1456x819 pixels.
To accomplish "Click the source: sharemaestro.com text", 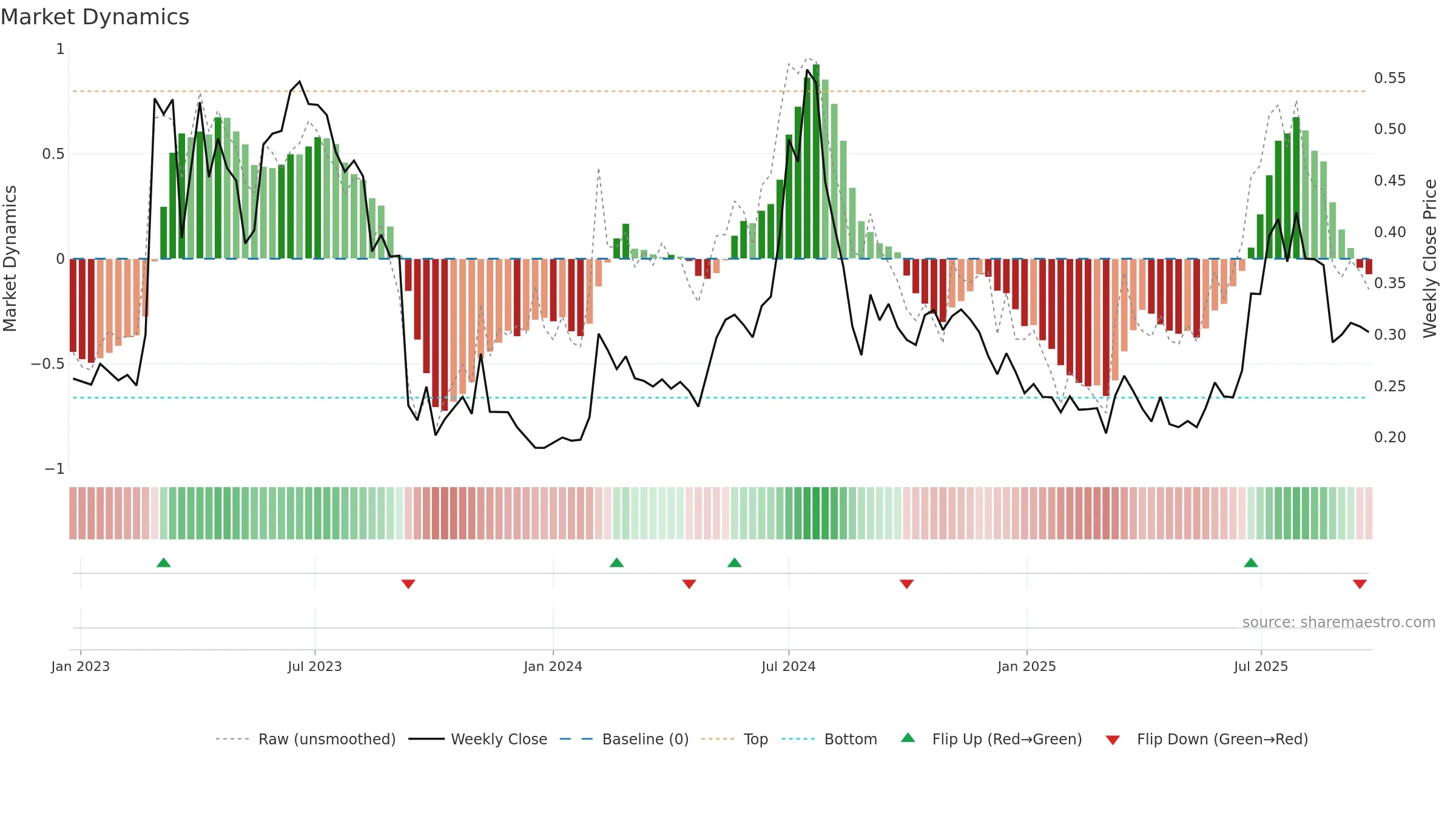I will pos(1339,622).
